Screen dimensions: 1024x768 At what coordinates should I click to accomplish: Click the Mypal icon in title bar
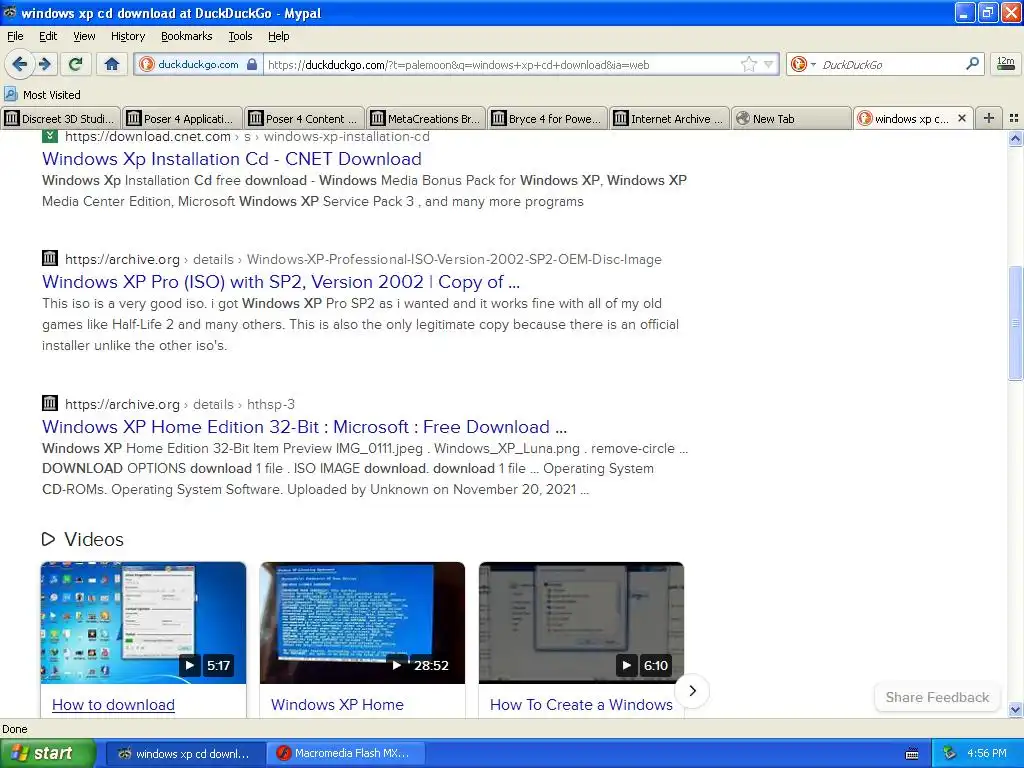pos(10,12)
